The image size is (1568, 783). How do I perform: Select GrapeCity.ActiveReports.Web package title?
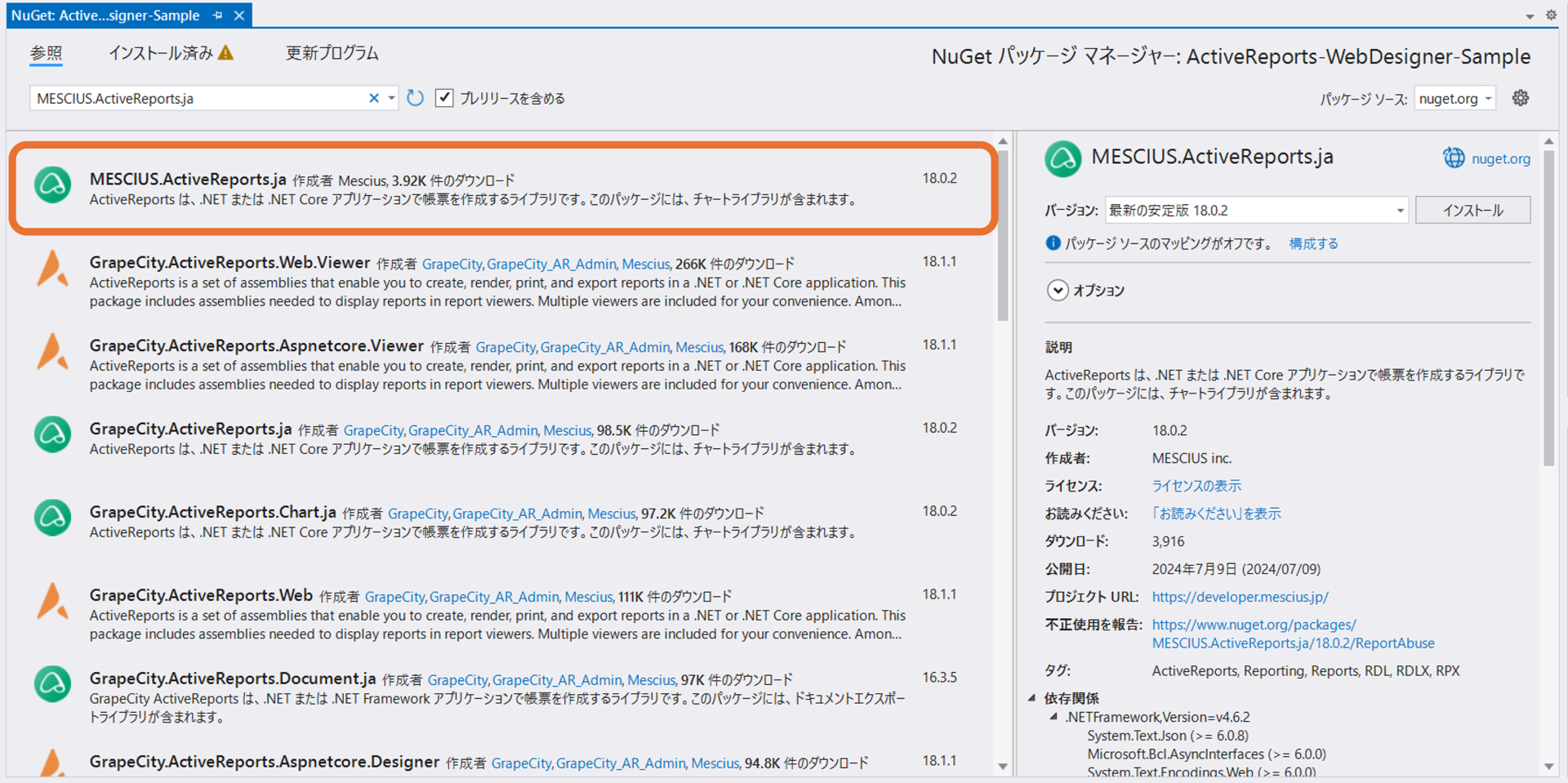tap(201, 595)
